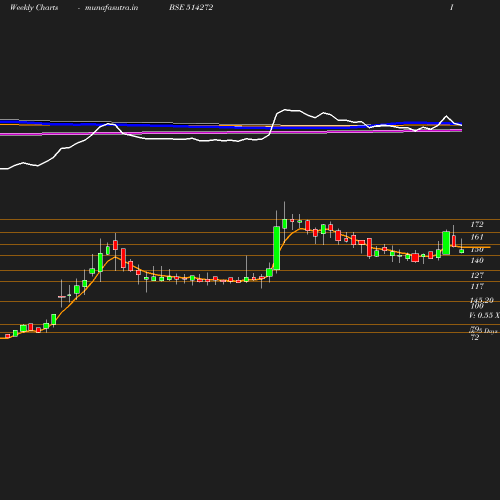This screenshot has width=500, height=500.
Task: Click the "Weekly Charts" title text
Action: 34,7
